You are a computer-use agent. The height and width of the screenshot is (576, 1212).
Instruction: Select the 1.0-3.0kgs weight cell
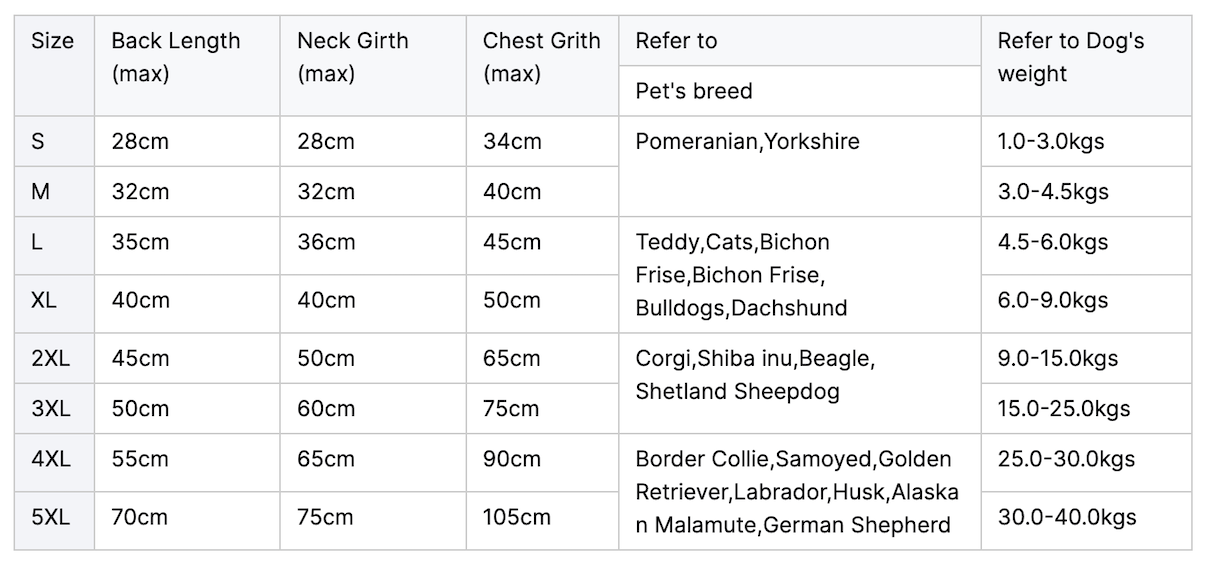1086,141
